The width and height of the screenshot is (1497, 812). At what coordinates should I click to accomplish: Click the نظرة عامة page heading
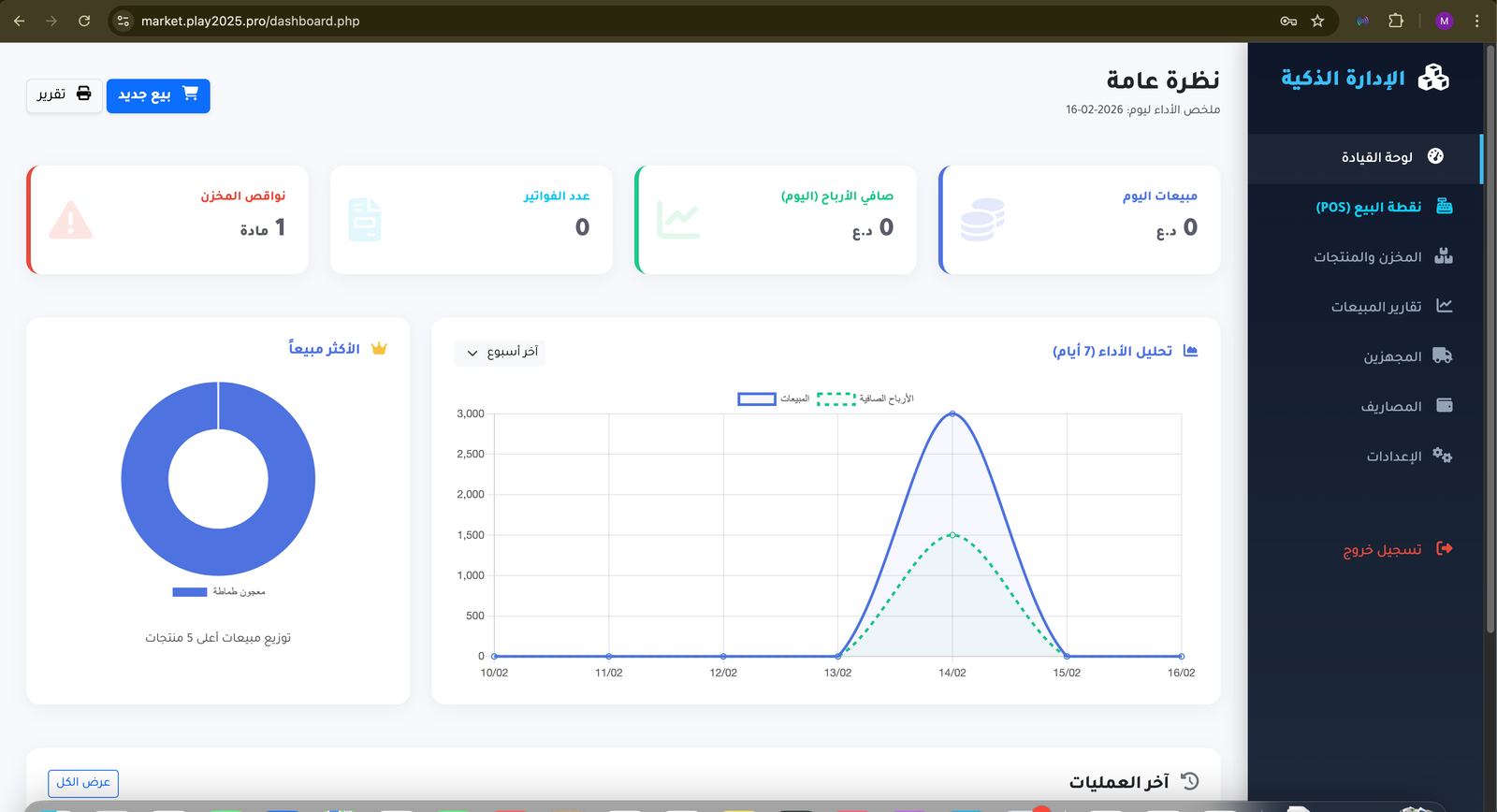coord(1163,80)
